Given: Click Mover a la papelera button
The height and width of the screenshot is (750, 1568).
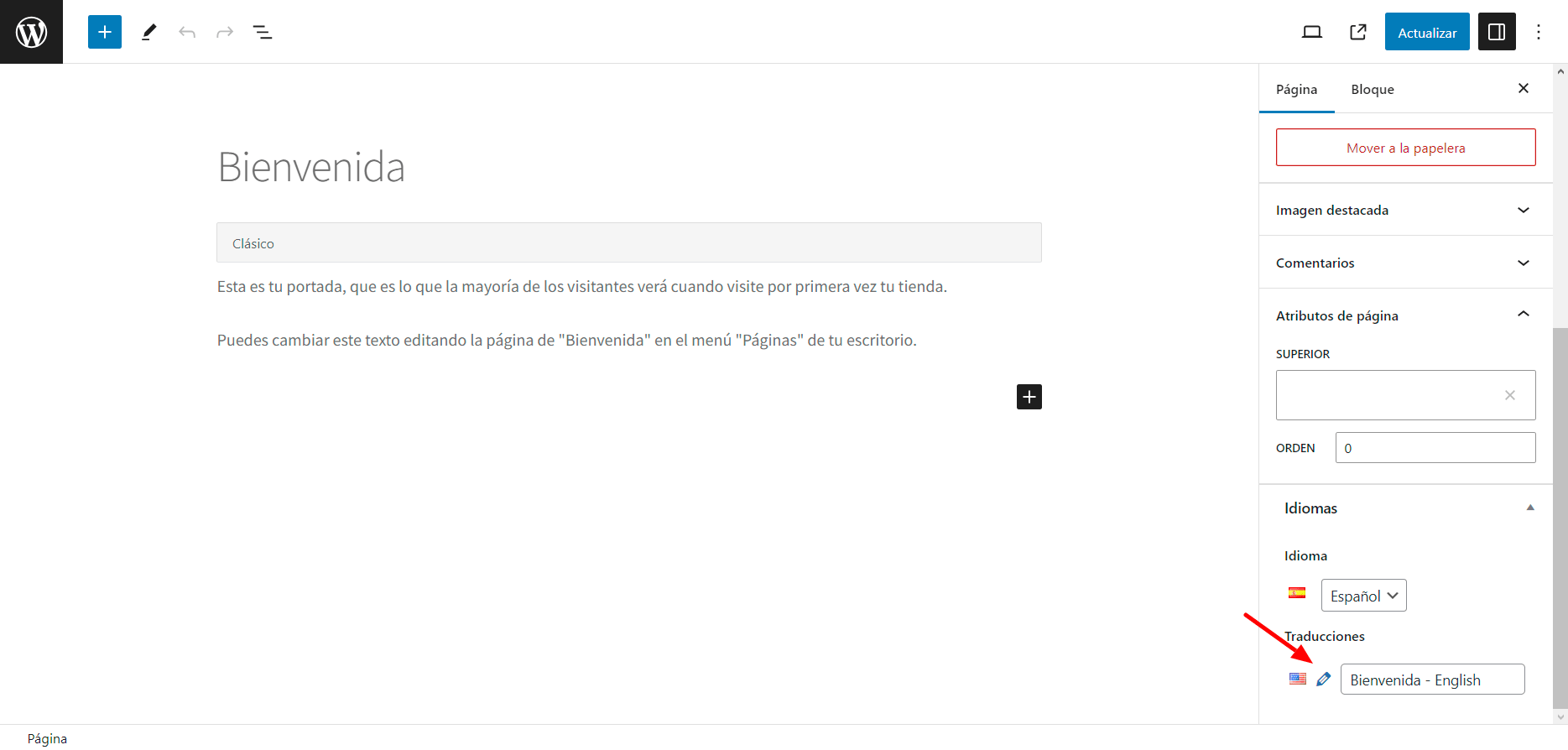Looking at the screenshot, I should 1405,148.
